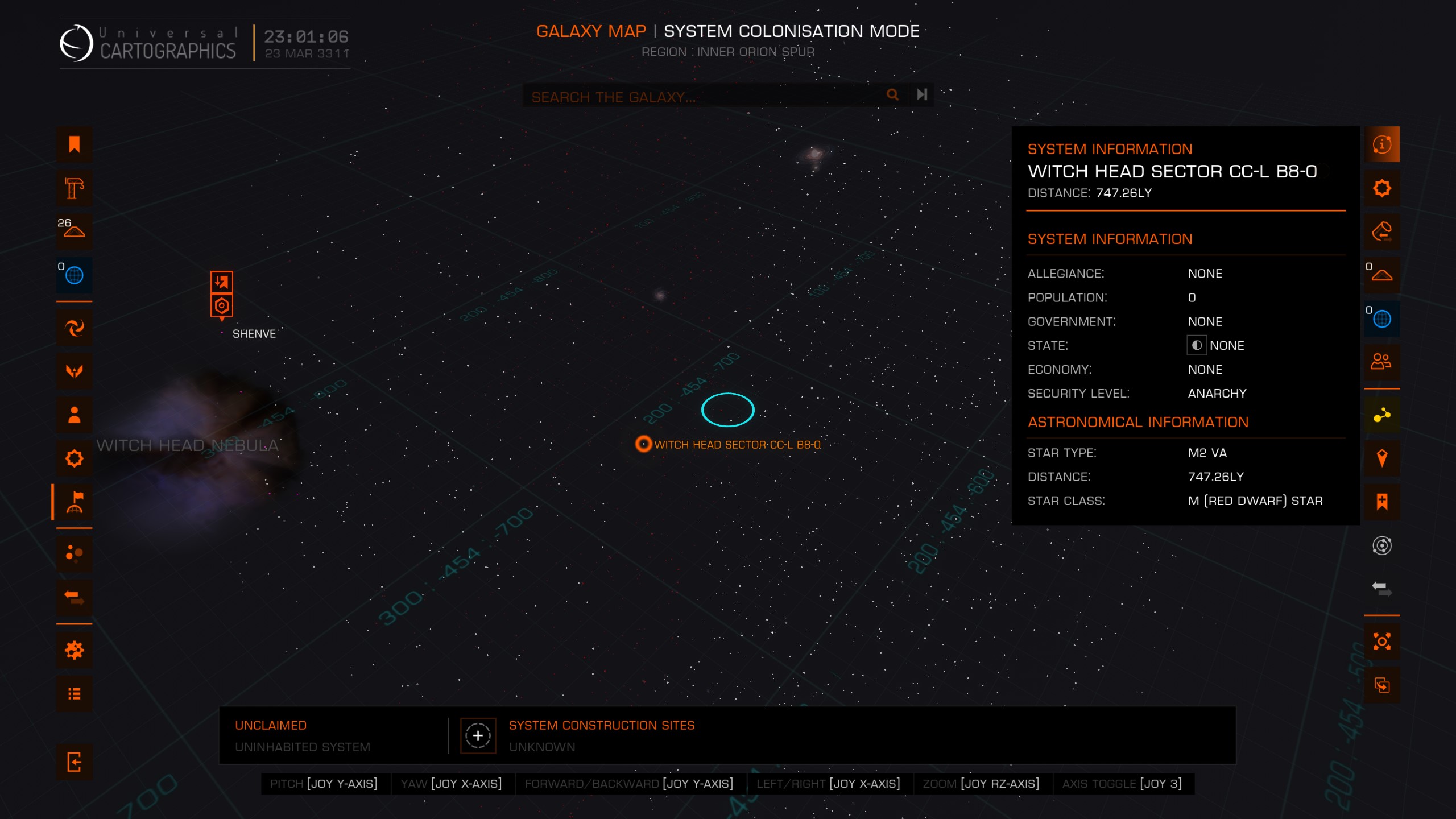Open the bookmarks panel in left sidebar
Viewport: 1456px width, 819px height.
[x=74, y=144]
